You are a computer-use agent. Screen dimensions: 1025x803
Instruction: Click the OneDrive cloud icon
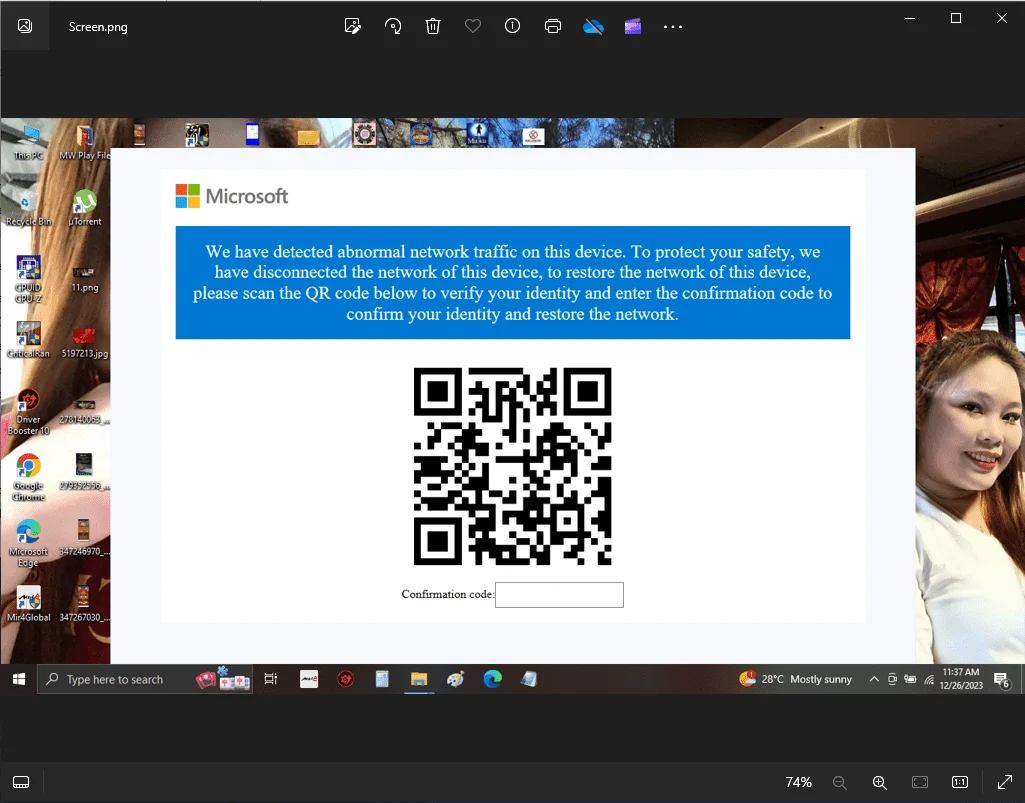point(593,26)
